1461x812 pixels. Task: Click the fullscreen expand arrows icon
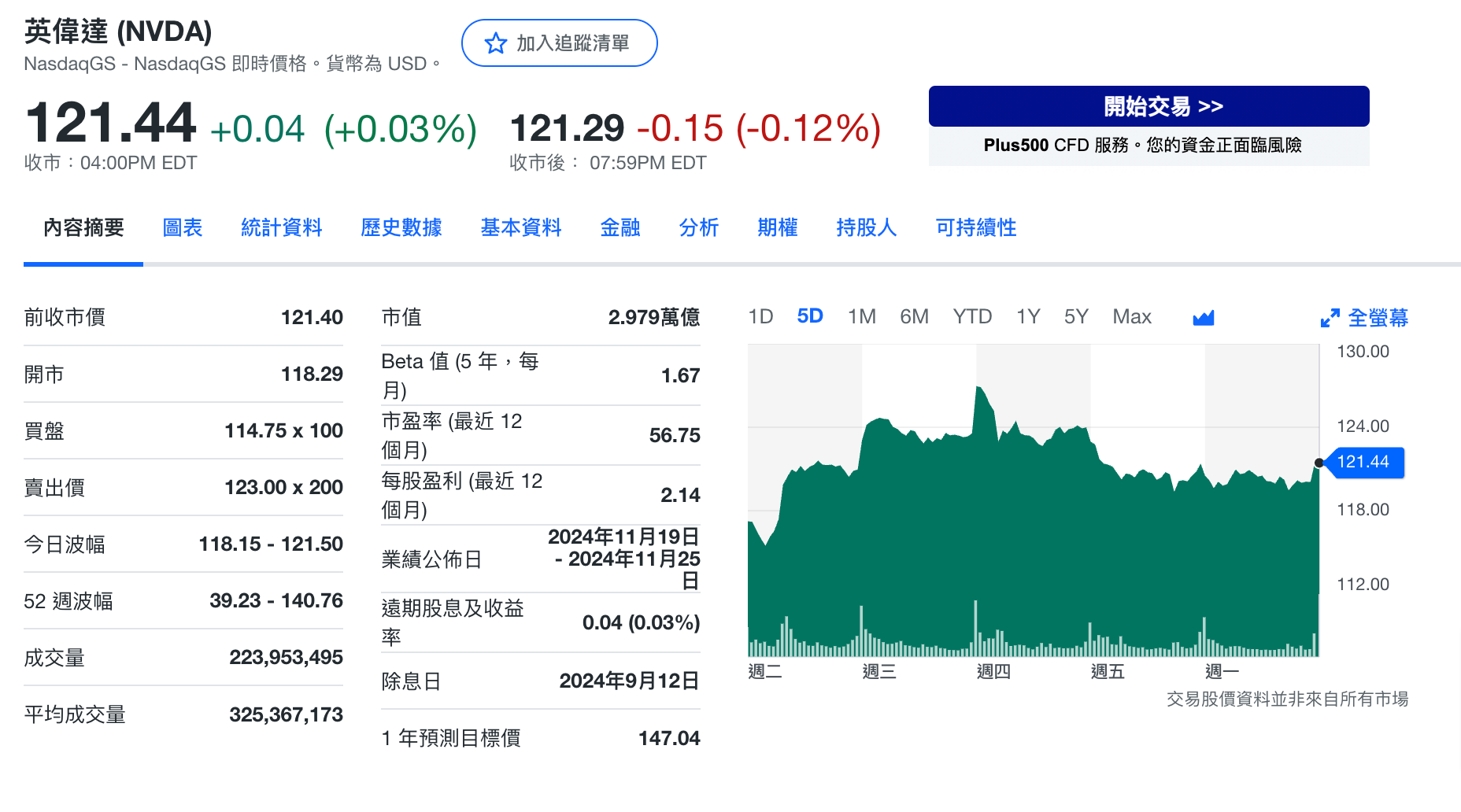(x=1330, y=317)
